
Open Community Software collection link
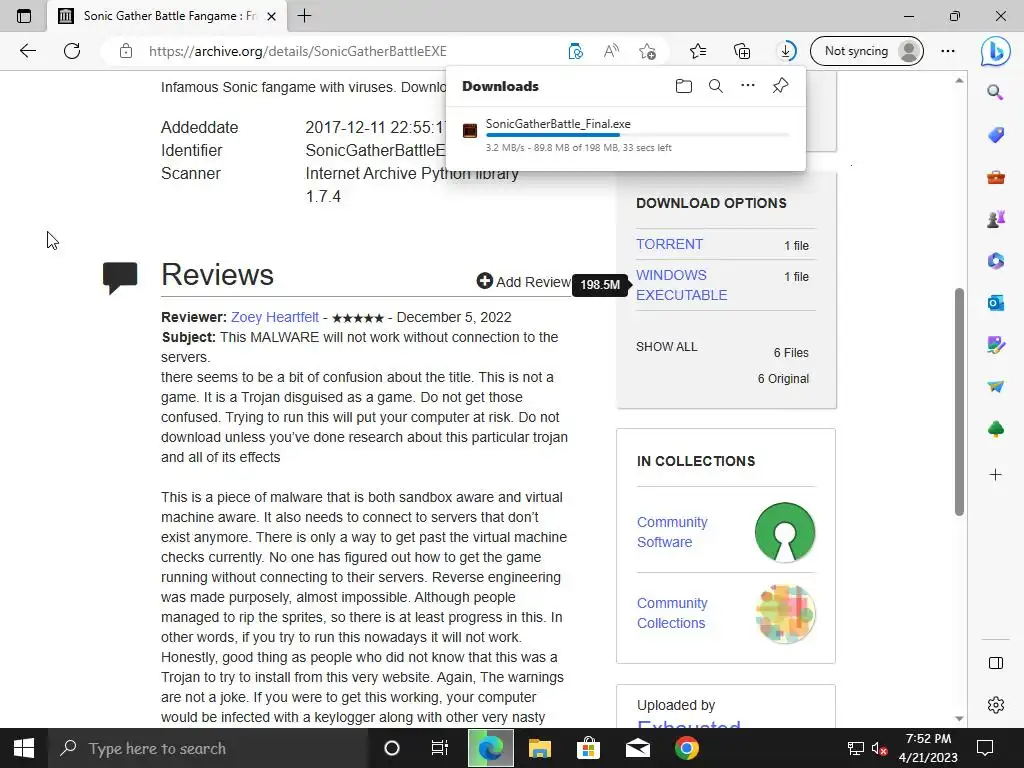tap(672, 532)
